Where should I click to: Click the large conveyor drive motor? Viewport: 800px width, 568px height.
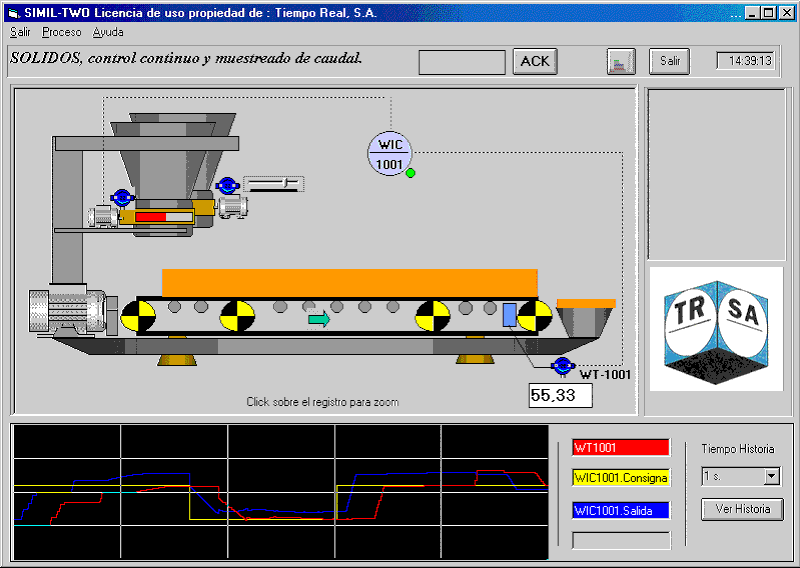click(x=69, y=311)
